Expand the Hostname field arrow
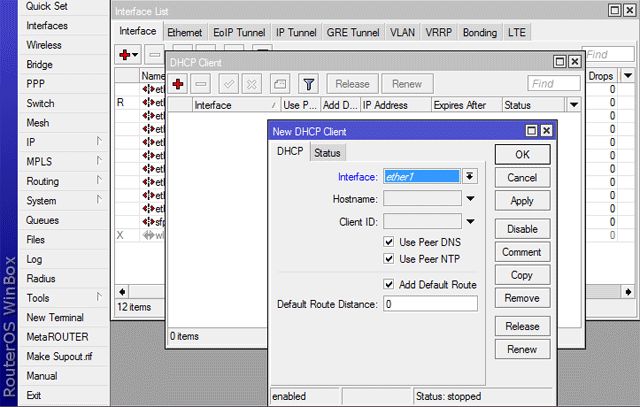Viewport: 640px width, 407px height. [469, 199]
